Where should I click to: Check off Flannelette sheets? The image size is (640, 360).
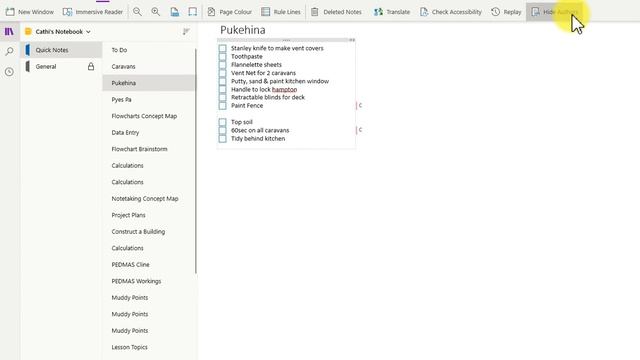click(x=222, y=64)
